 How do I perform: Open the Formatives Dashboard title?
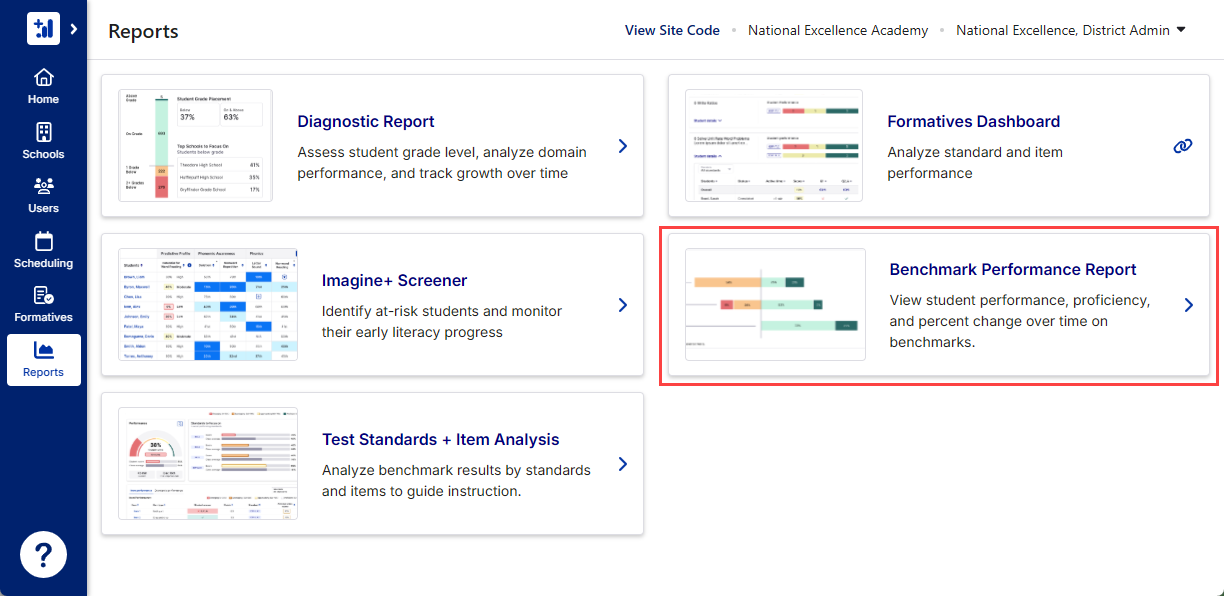tap(973, 122)
